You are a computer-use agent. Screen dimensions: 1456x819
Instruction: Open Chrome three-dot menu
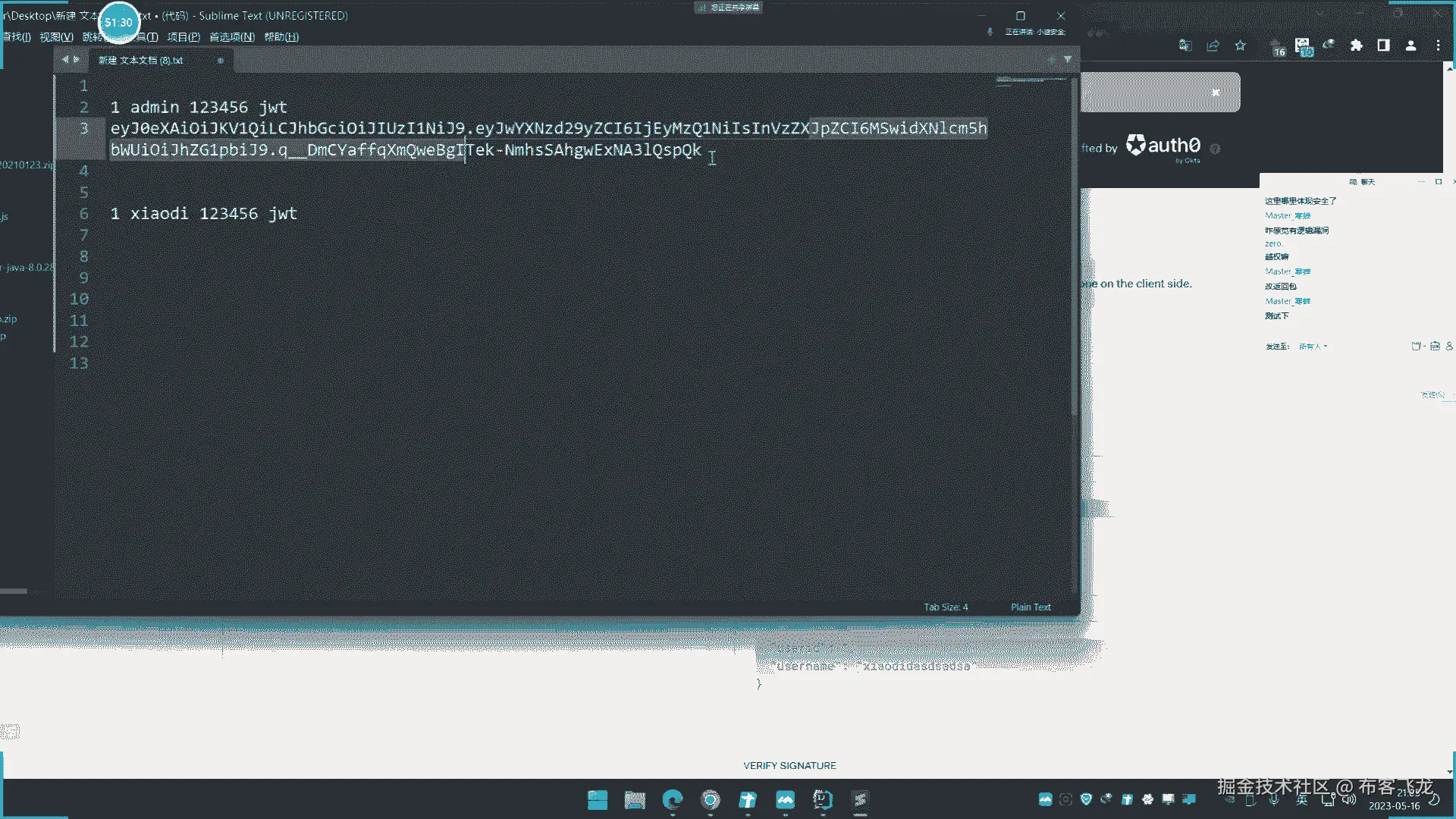(x=1438, y=45)
